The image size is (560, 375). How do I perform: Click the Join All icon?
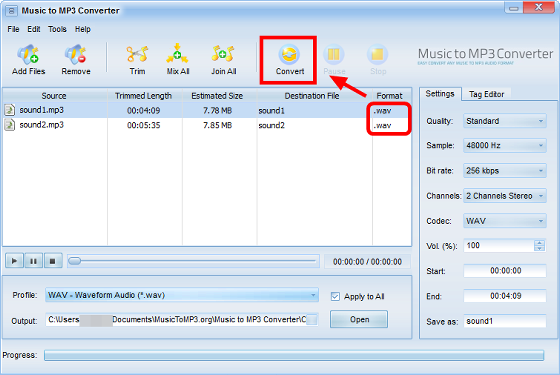point(223,55)
